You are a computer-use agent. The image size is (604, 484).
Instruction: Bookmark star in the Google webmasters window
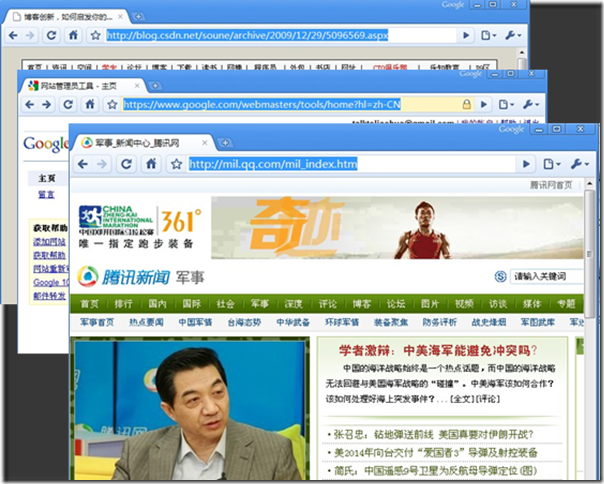click(112, 104)
